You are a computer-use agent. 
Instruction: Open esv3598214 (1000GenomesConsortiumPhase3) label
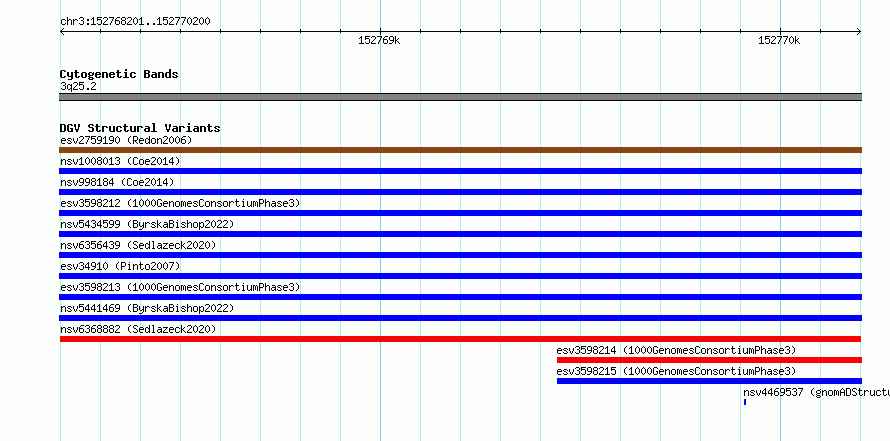coord(676,350)
